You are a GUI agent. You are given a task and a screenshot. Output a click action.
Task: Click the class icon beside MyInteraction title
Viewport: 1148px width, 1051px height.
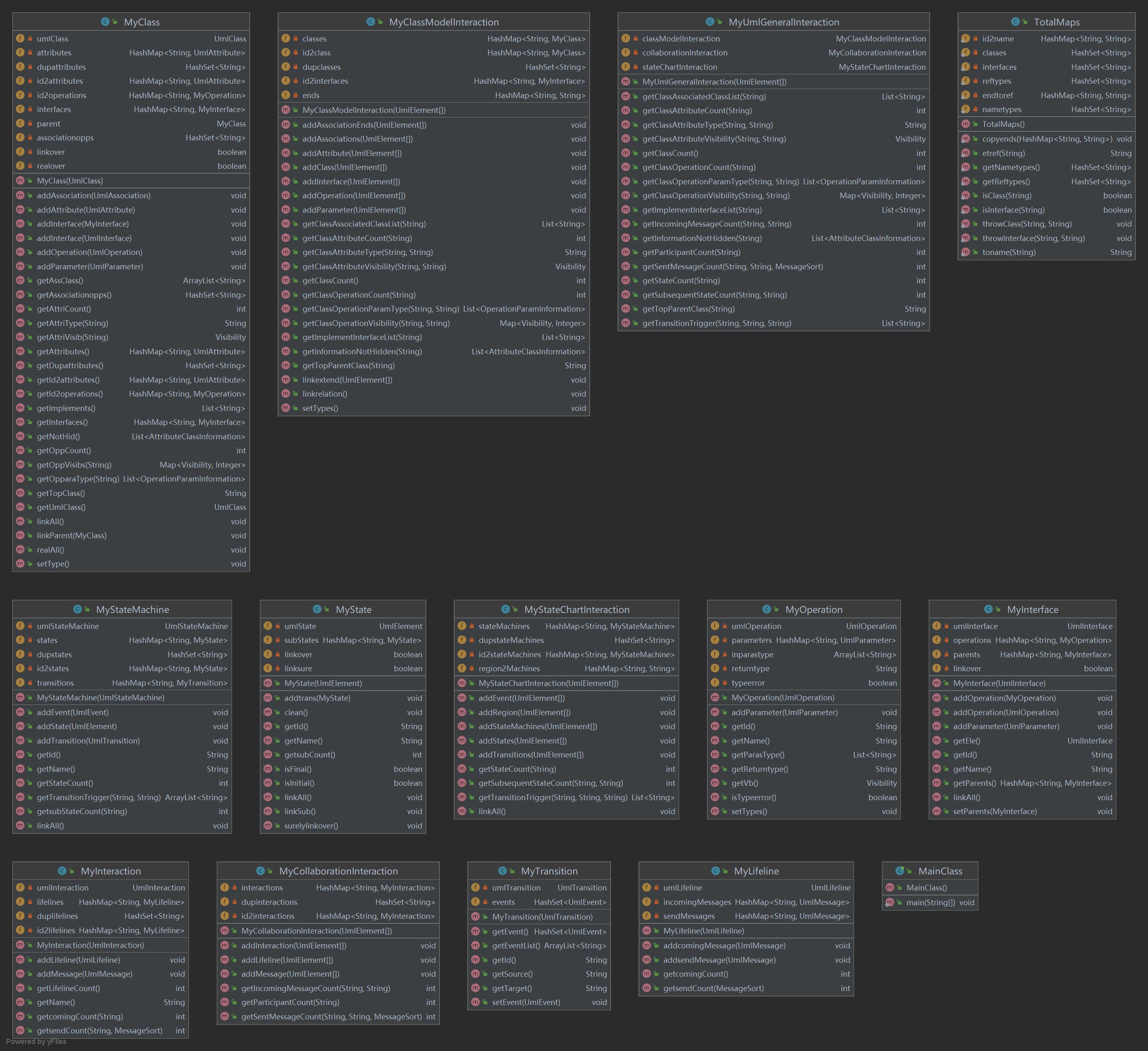click(x=62, y=871)
